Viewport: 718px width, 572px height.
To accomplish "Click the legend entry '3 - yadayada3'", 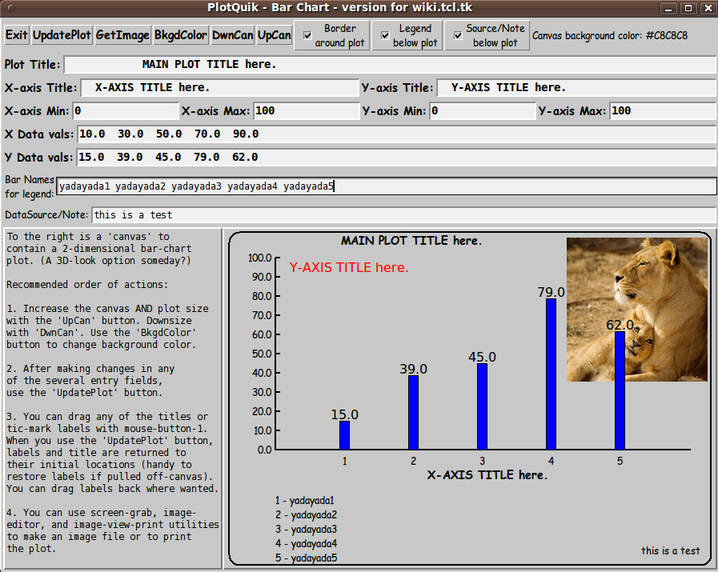I will click(x=306, y=529).
